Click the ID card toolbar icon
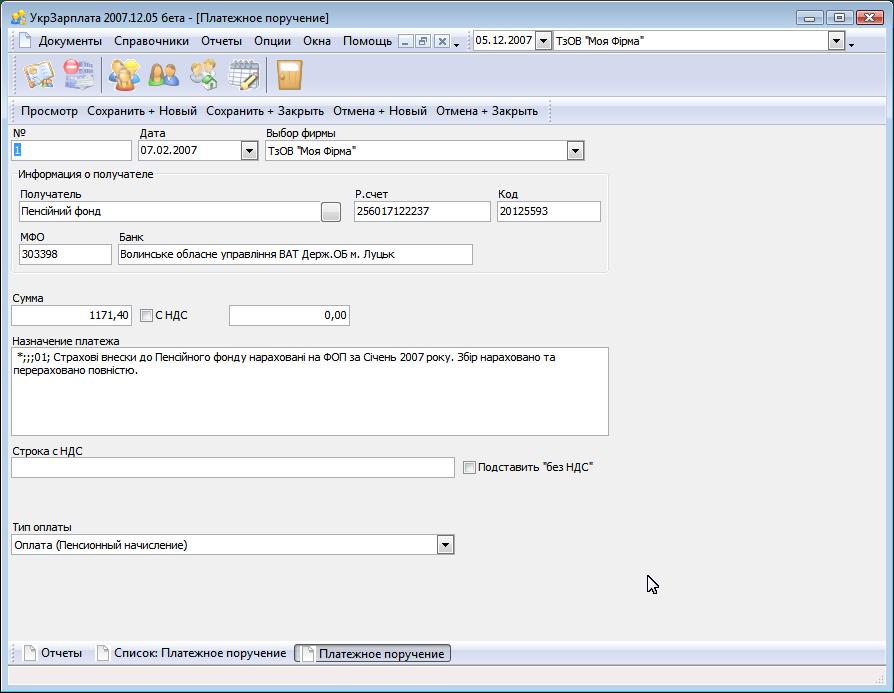The height and width of the screenshot is (693, 894). click(39, 75)
